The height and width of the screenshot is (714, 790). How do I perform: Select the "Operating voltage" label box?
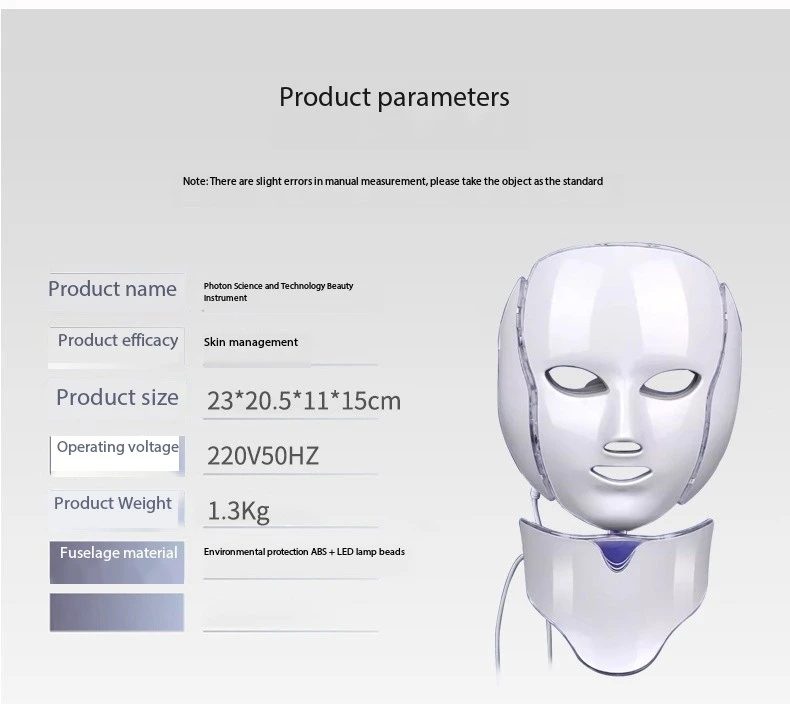(117, 447)
